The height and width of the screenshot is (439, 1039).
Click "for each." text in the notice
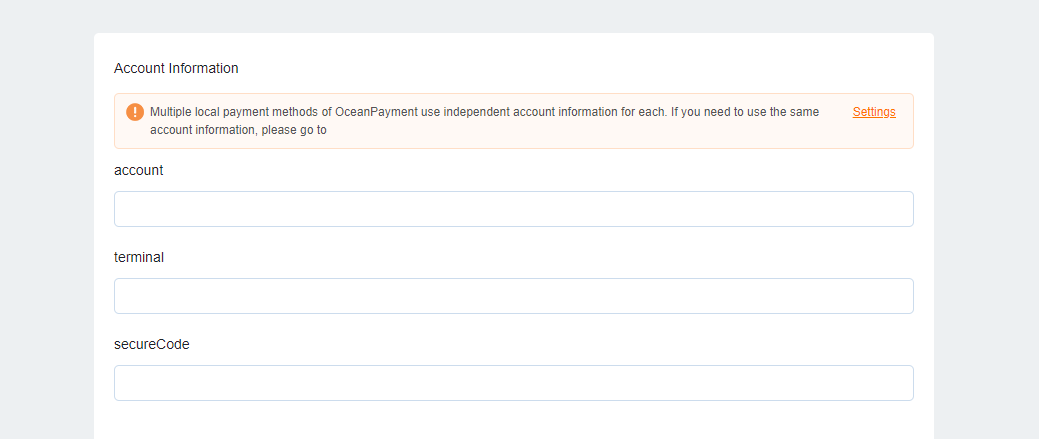[641, 112]
